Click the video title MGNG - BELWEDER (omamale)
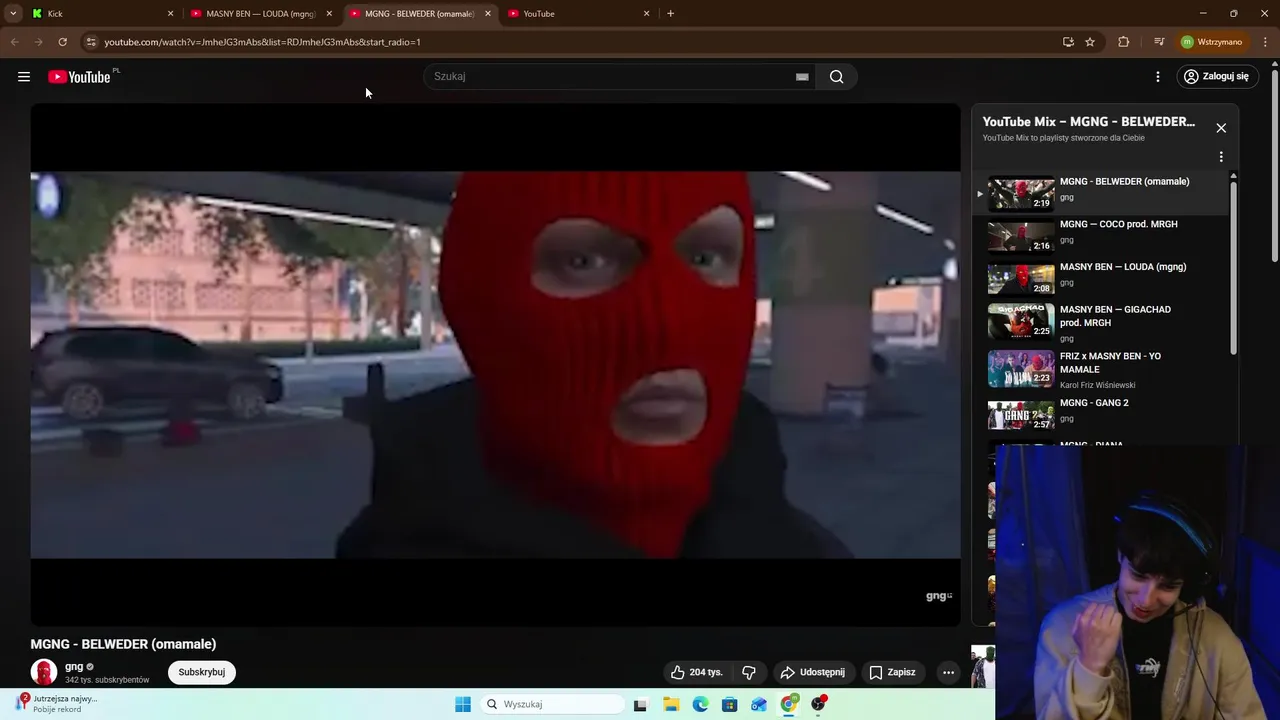This screenshot has width=1280, height=720. tap(123, 644)
